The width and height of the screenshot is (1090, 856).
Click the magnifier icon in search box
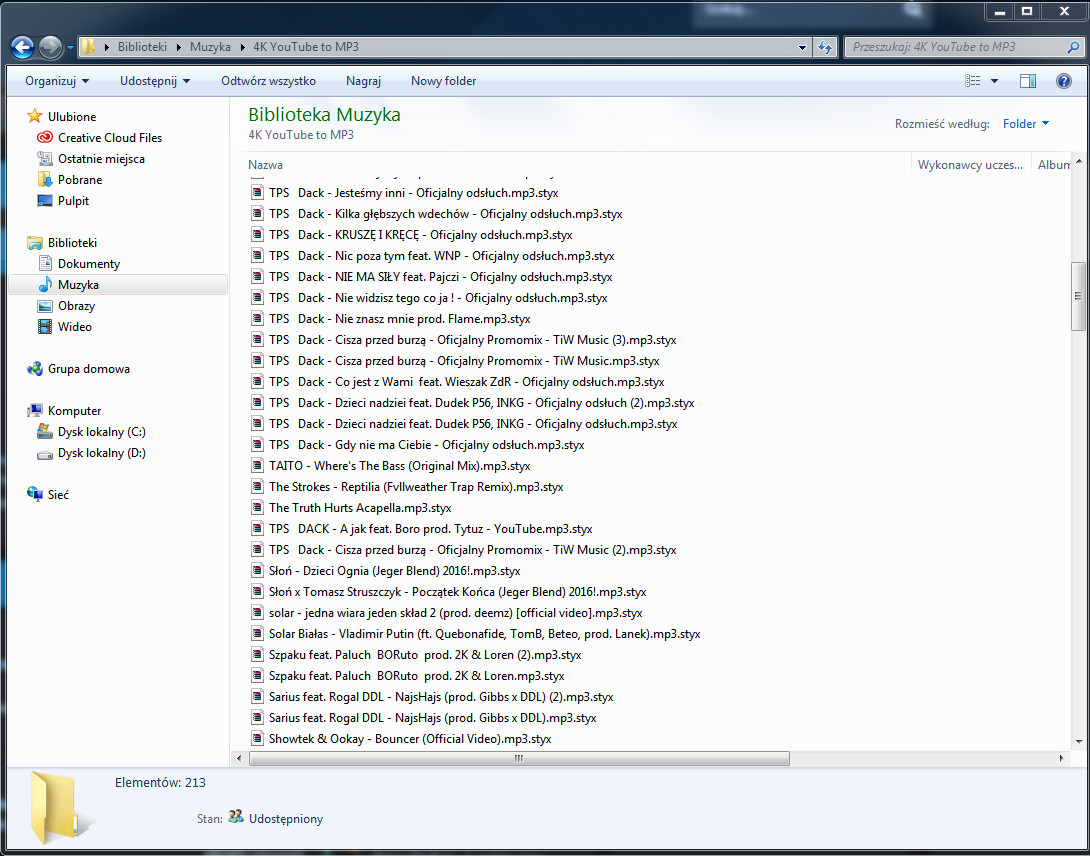1073,47
